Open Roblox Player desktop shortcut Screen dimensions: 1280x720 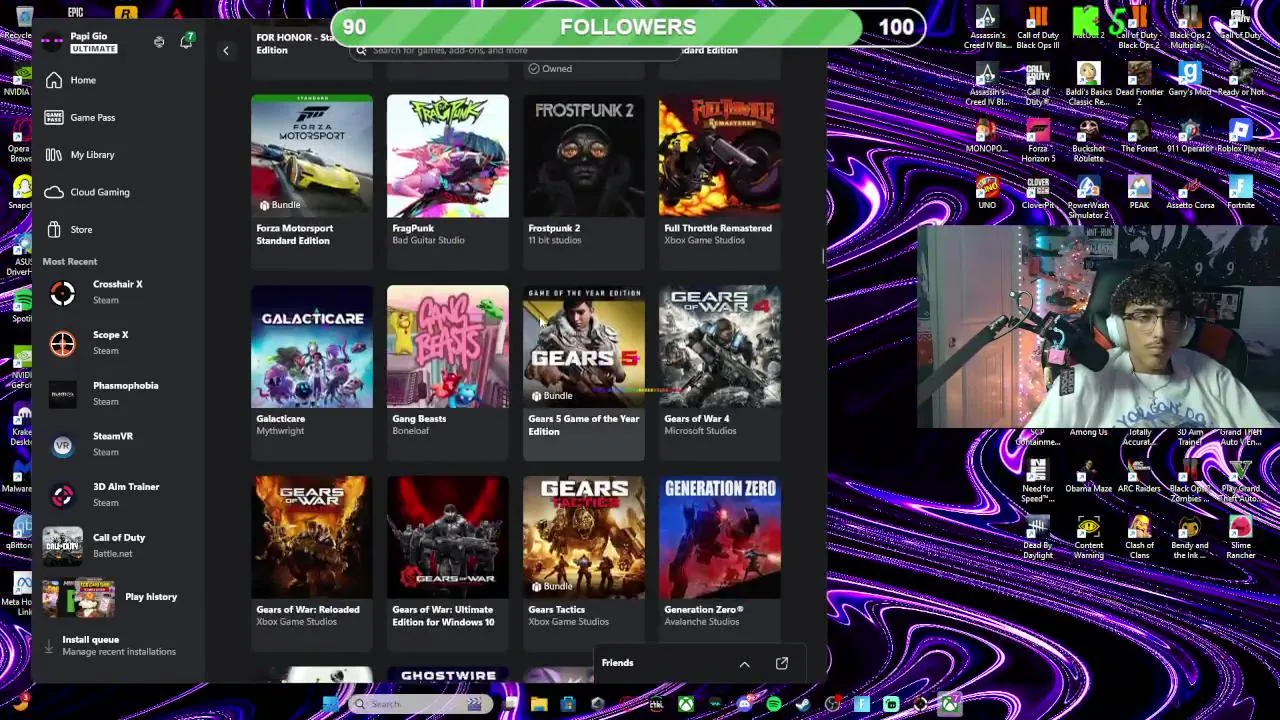click(x=1240, y=136)
